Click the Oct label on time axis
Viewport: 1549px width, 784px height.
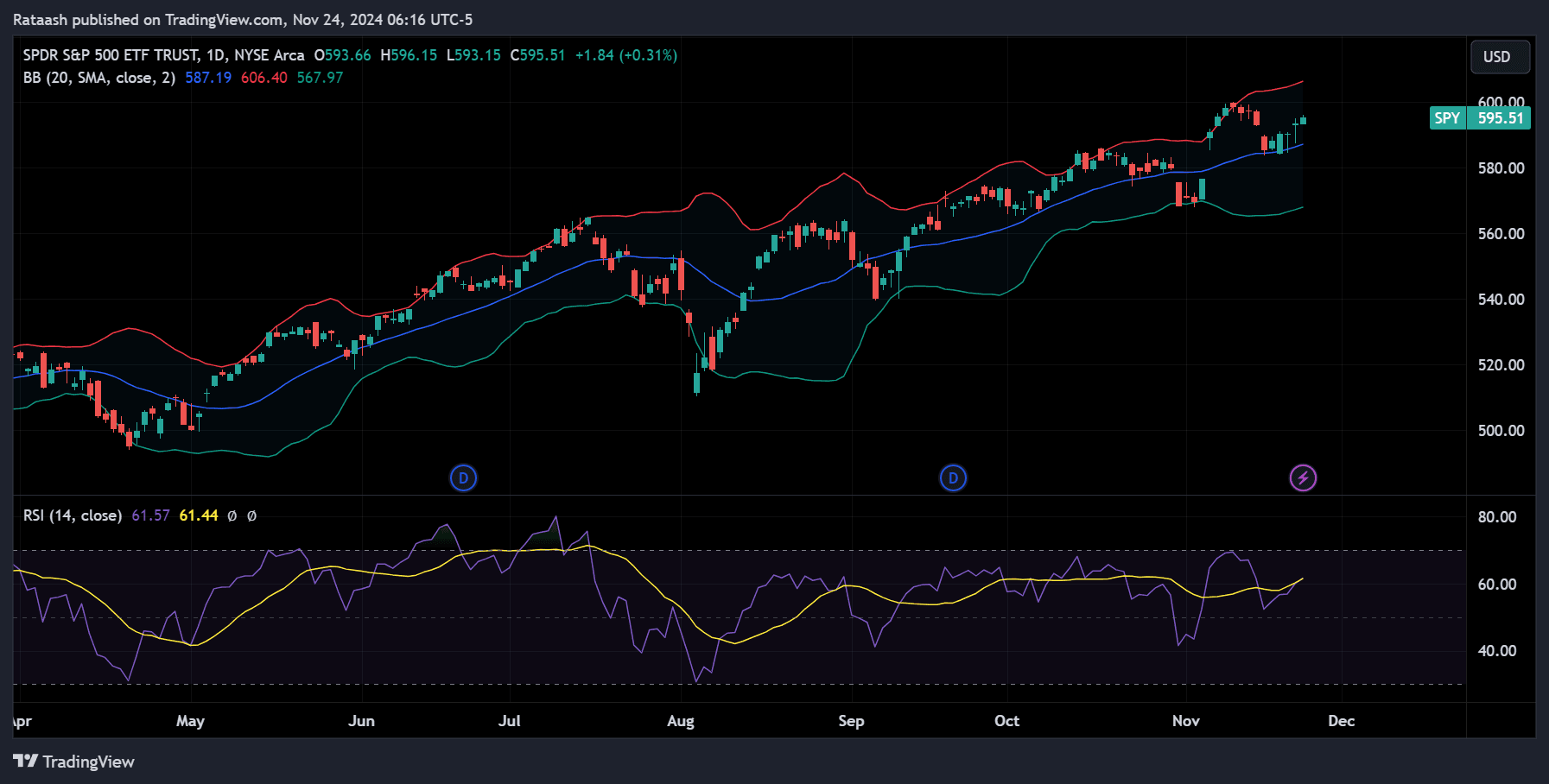1006,721
